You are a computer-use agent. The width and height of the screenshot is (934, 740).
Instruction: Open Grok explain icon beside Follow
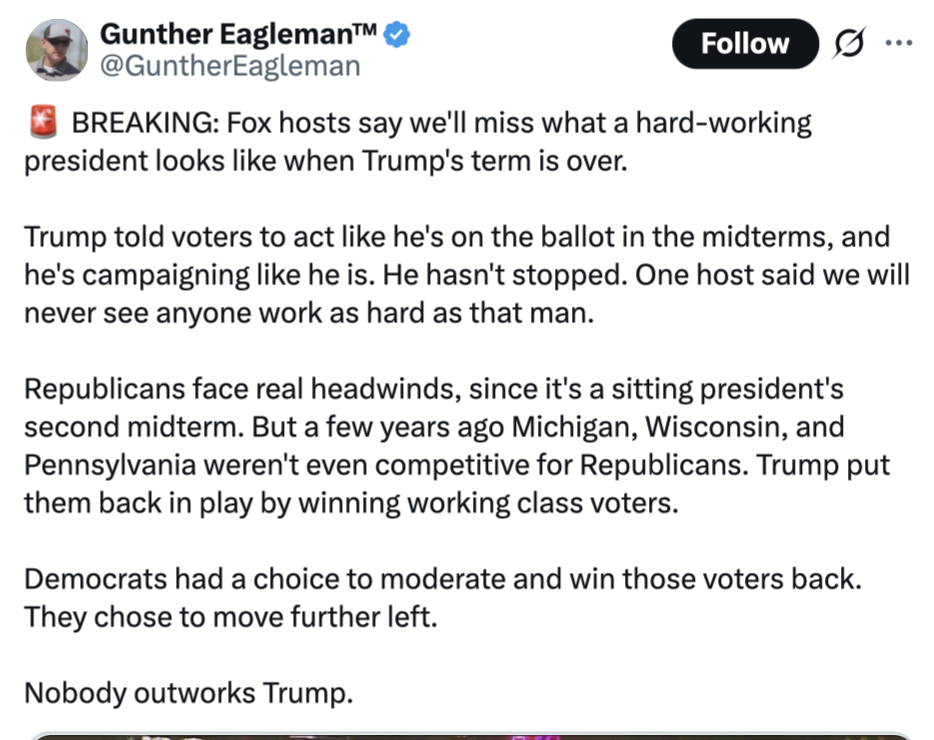(849, 43)
